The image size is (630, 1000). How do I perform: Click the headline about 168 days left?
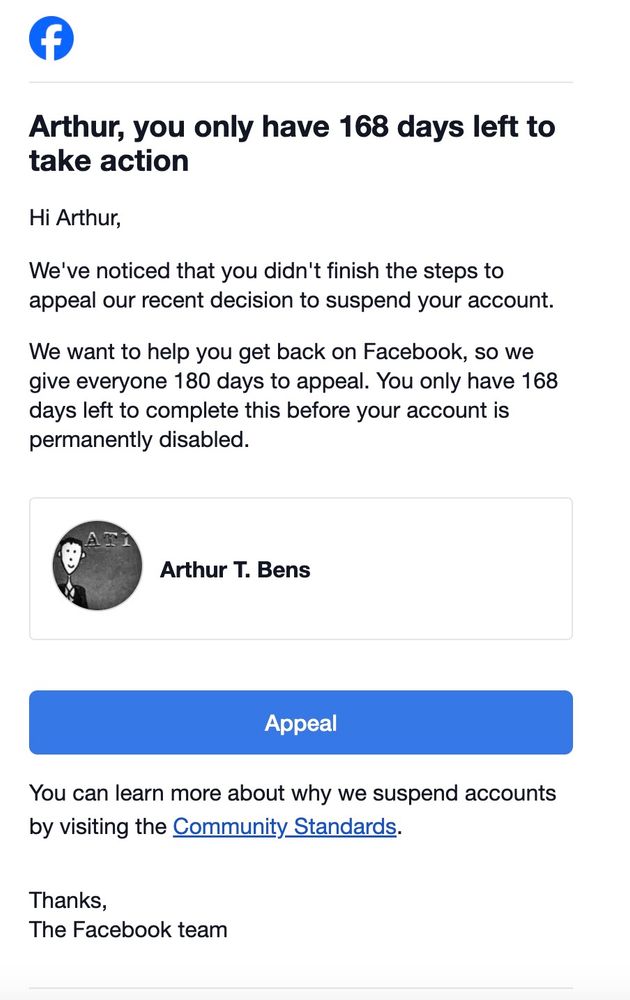[292, 143]
